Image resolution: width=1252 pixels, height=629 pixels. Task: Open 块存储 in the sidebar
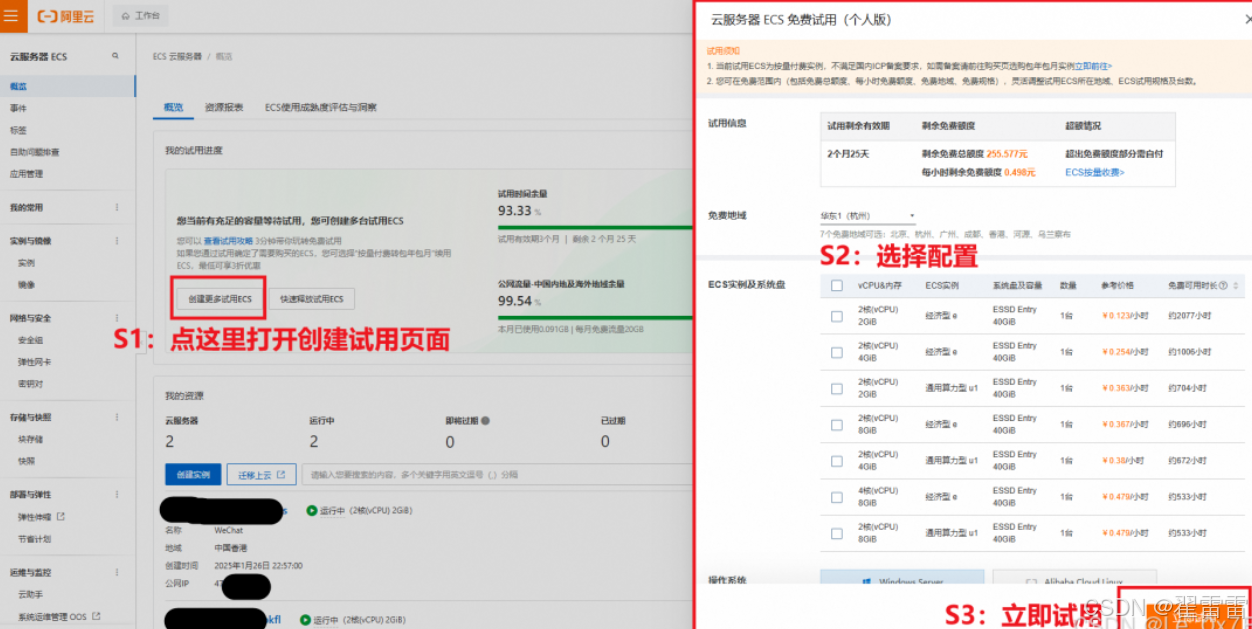(x=30, y=439)
